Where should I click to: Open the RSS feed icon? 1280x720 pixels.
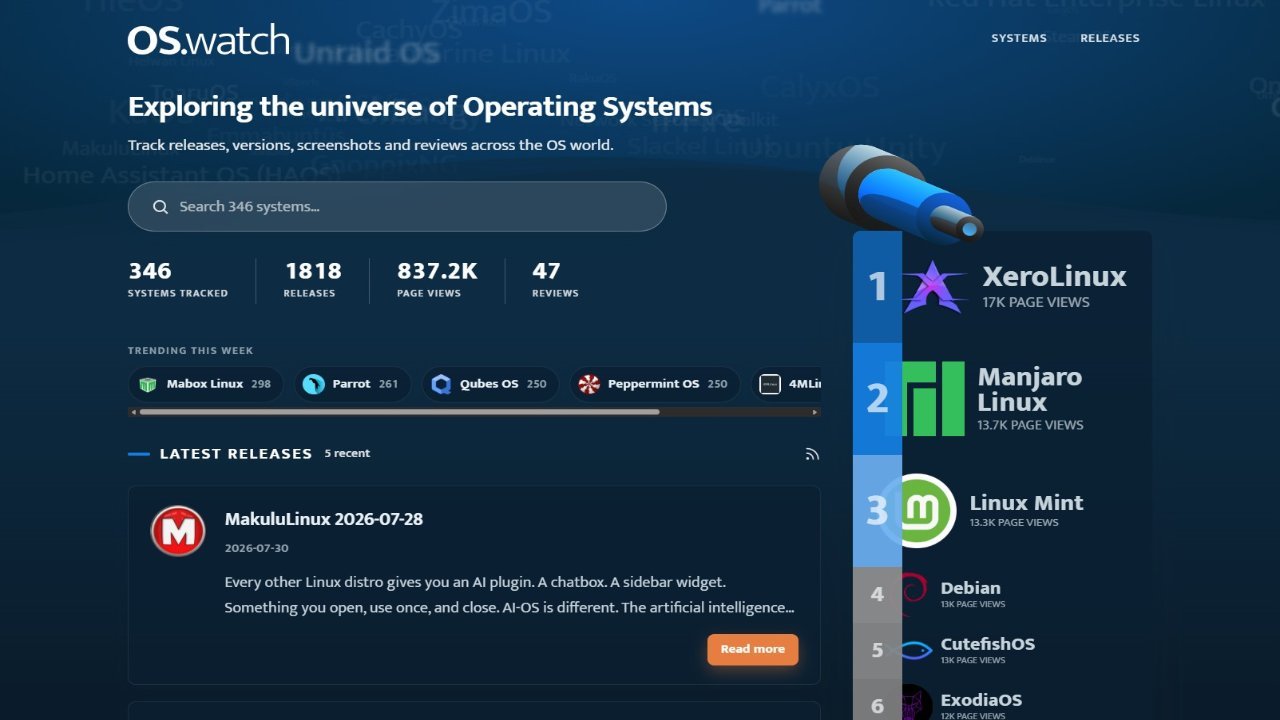click(812, 454)
